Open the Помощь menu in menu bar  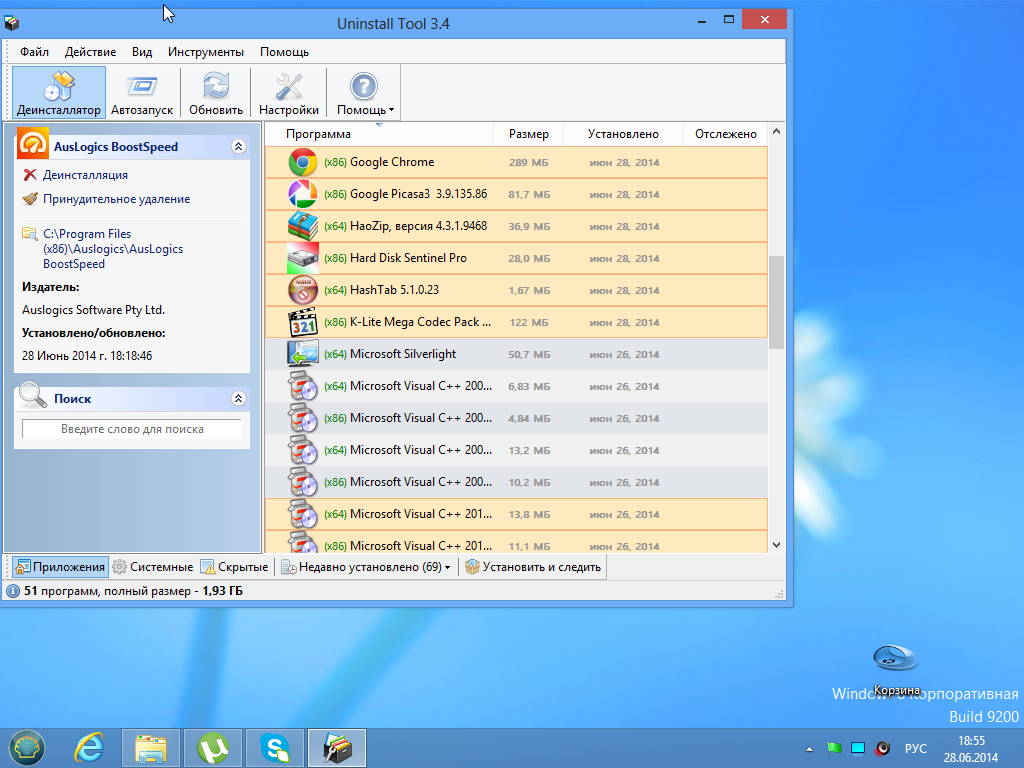[284, 52]
